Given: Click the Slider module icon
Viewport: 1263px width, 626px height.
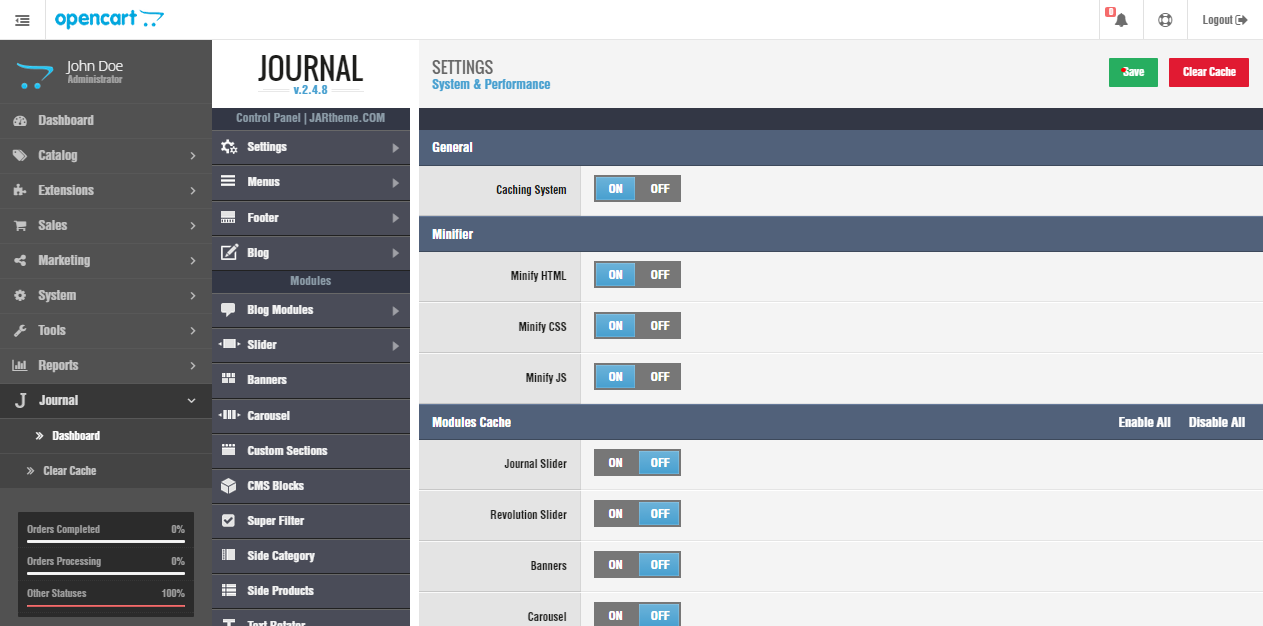Looking at the screenshot, I should pos(229,344).
